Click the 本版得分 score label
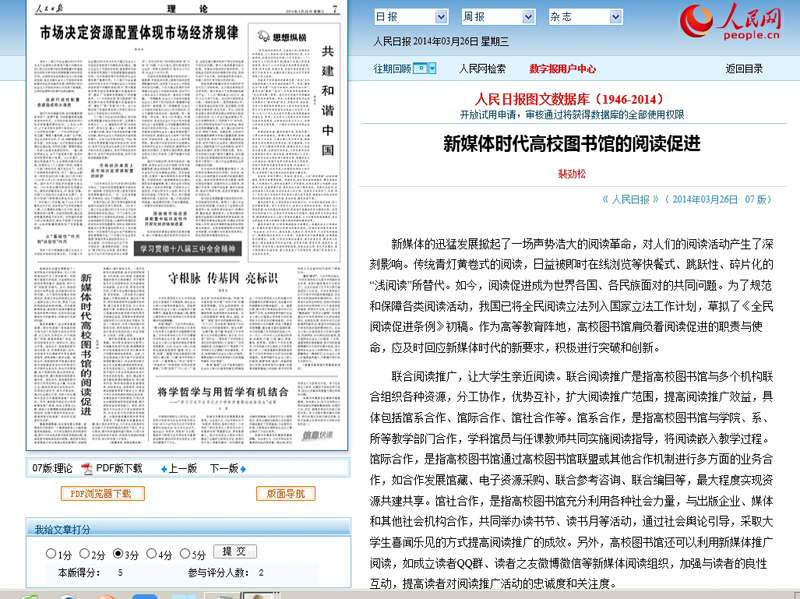 coord(79,573)
